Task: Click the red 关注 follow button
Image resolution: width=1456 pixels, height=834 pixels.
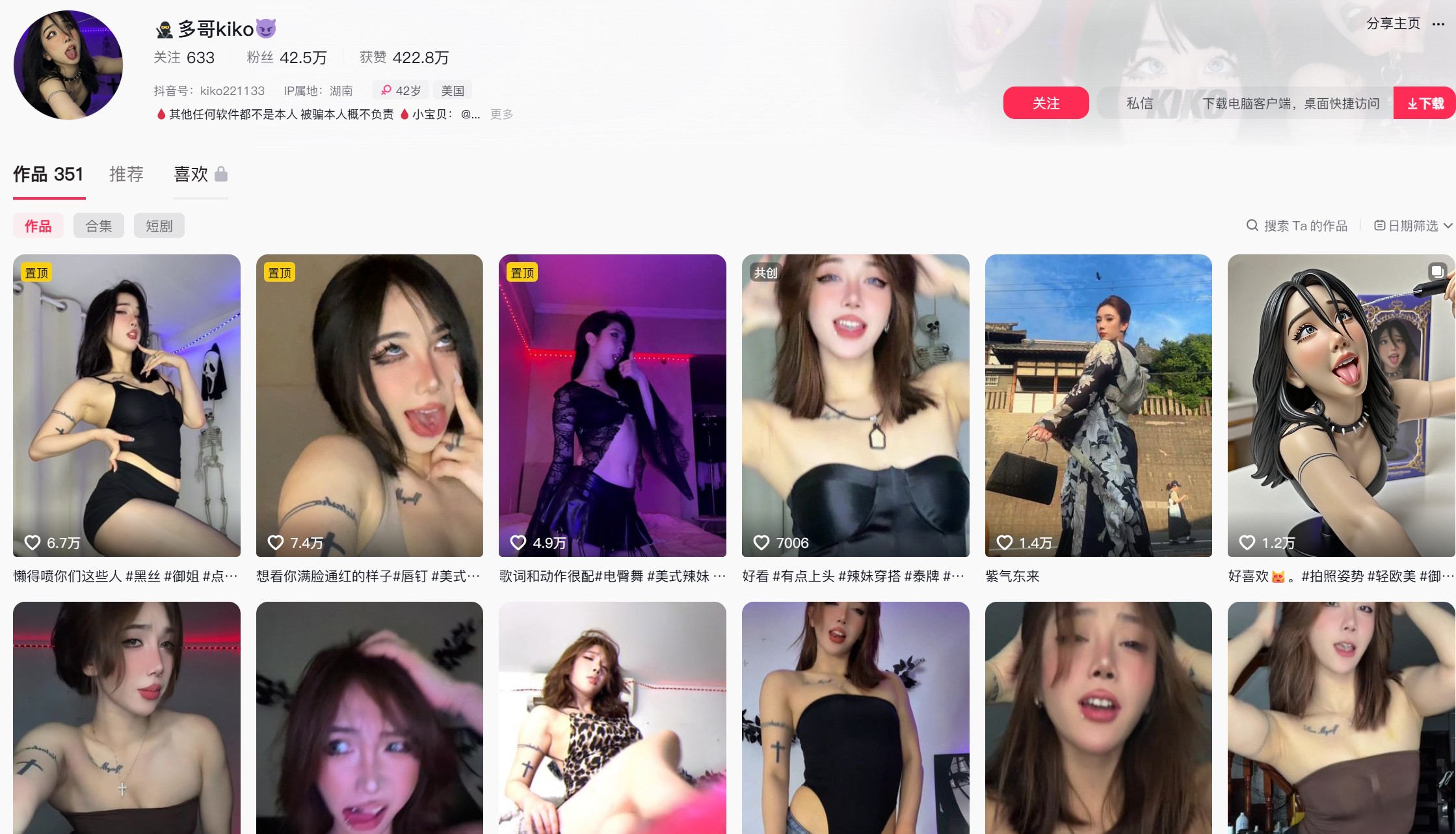Action: [1045, 103]
